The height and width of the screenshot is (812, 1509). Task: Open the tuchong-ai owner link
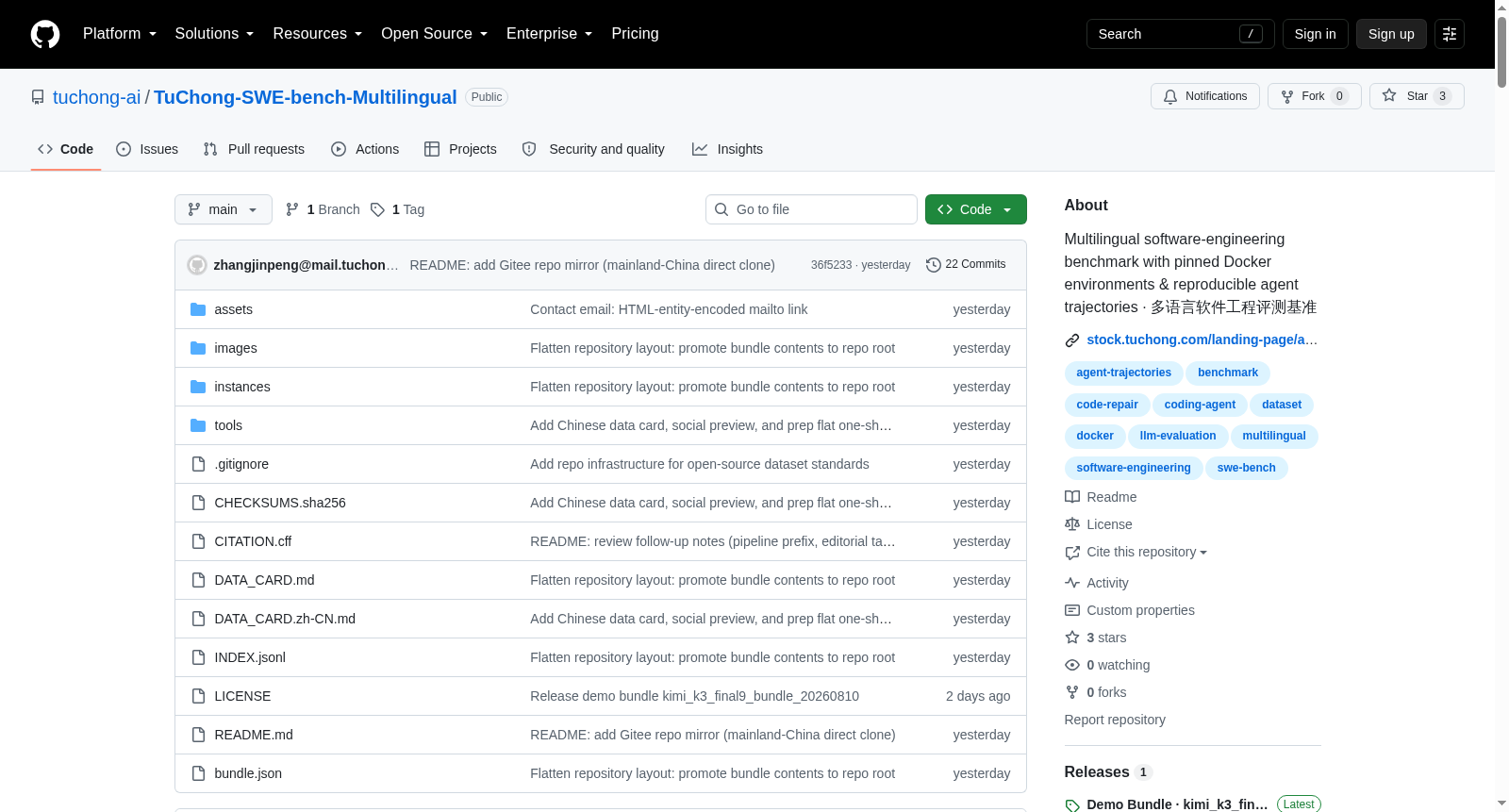(x=96, y=97)
